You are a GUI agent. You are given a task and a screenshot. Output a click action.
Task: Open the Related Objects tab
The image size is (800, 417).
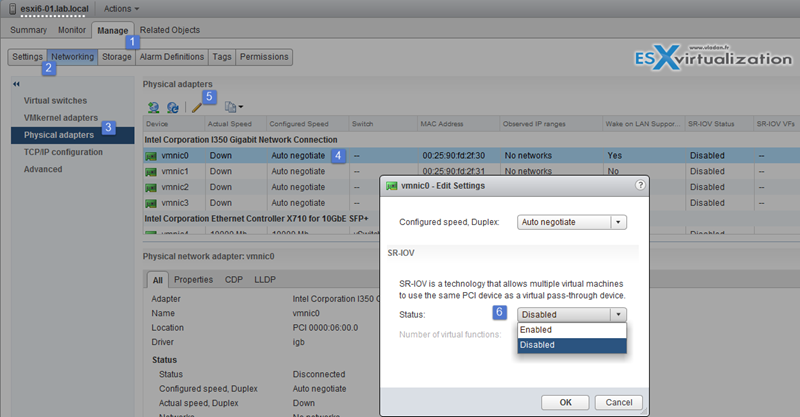[x=170, y=30]
